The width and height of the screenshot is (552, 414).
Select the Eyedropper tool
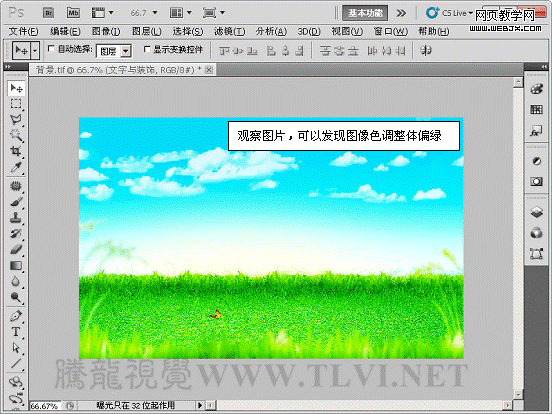(16, 167)
